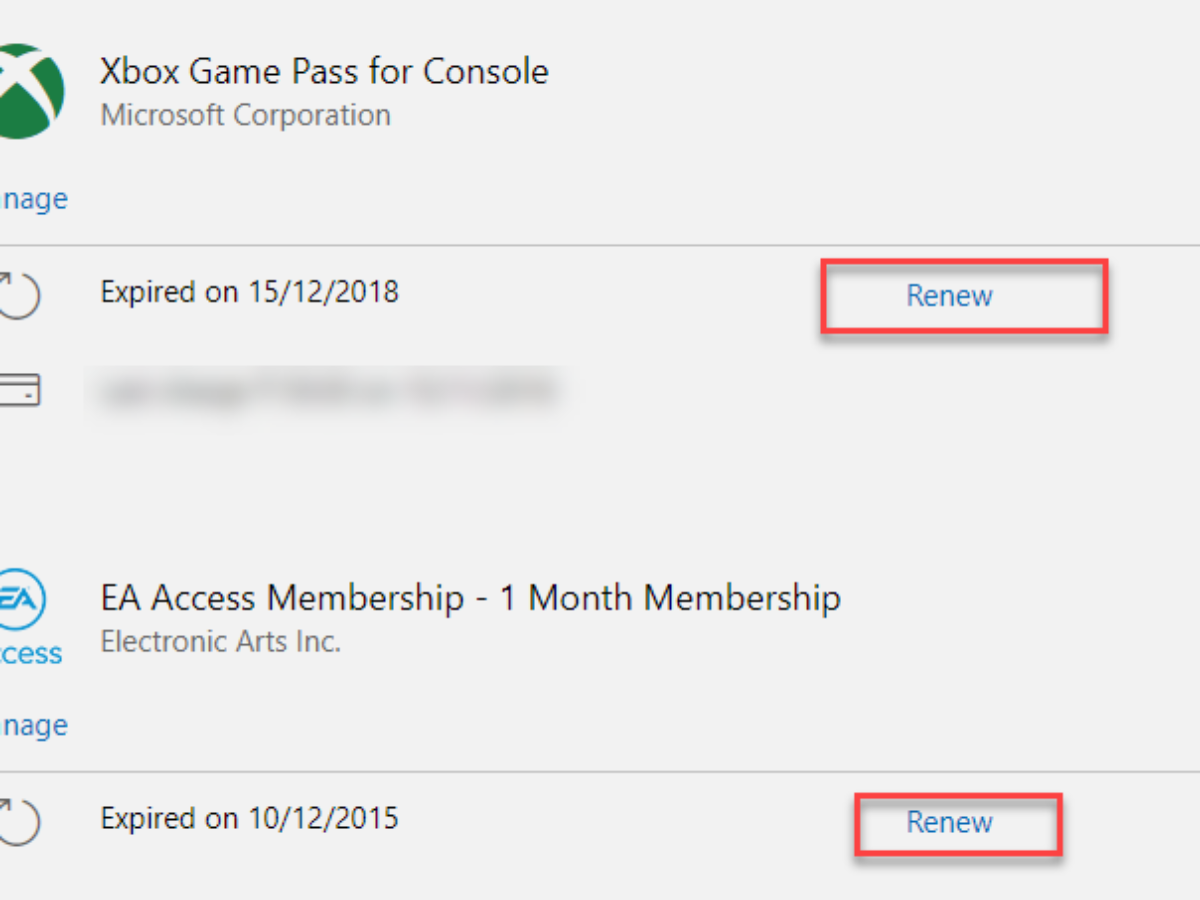Screen dimensions: 1200x900
Task: Click the 'Access' label under EA logo
Action: click(x=30, y=654)
